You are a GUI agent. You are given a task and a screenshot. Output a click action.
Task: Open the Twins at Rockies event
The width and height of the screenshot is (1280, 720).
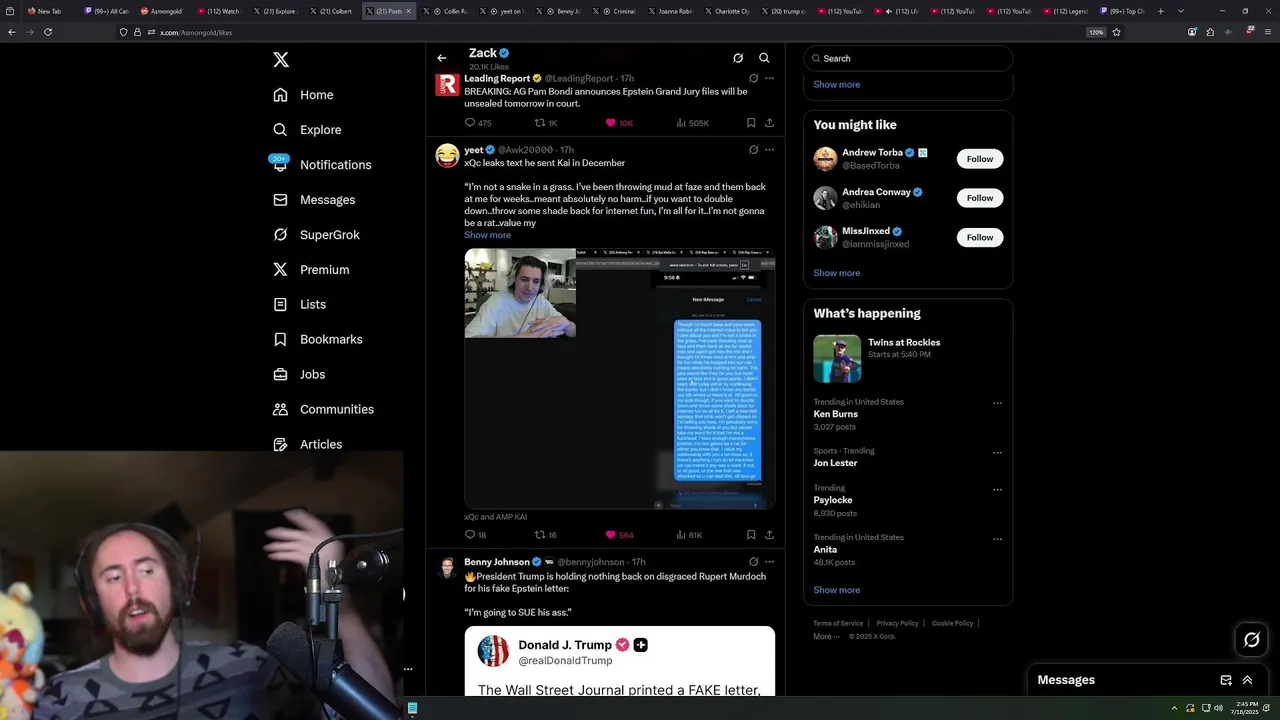pyautogui.click(x=908, y=358)
